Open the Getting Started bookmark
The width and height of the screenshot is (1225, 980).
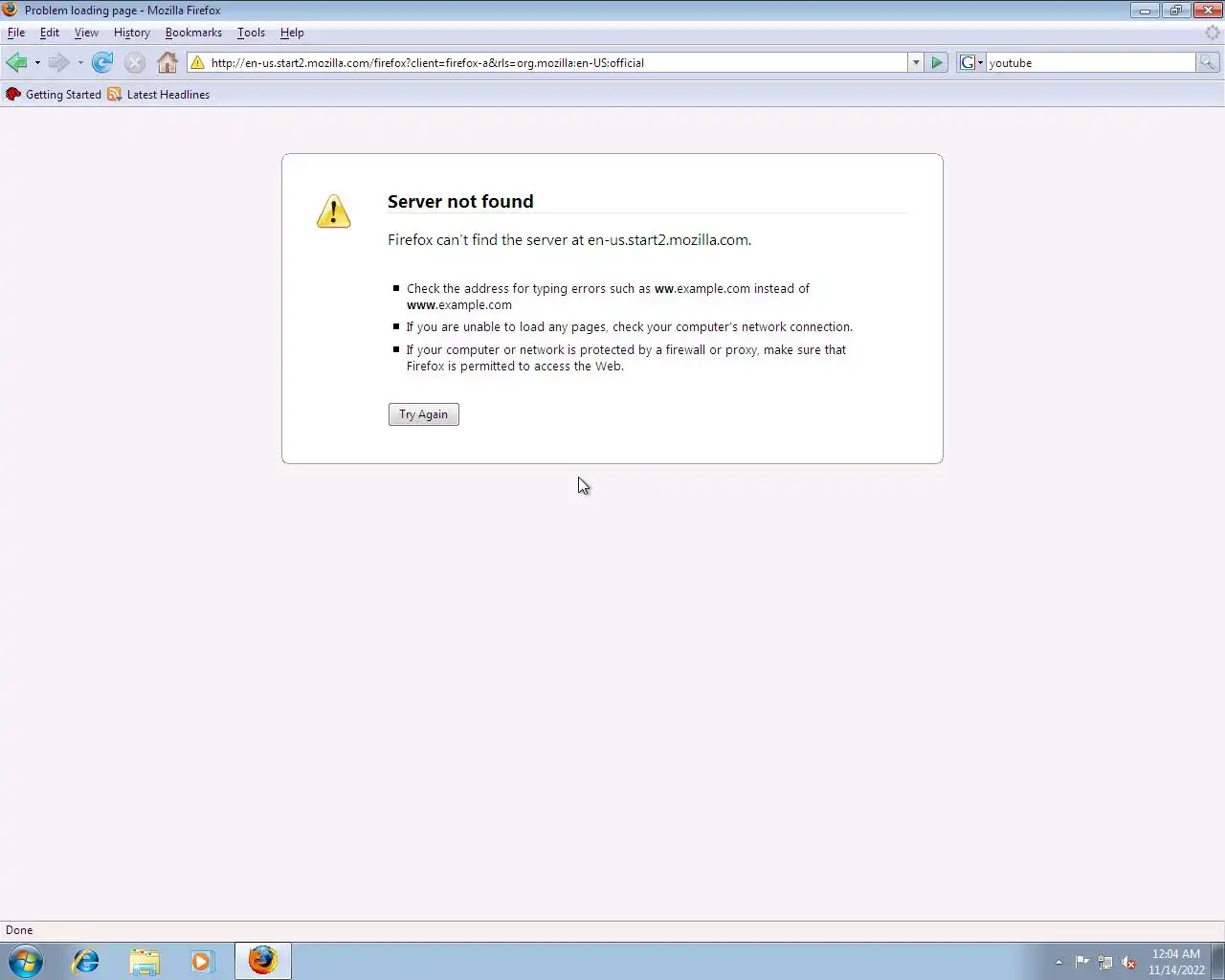[x=54, y=95]
